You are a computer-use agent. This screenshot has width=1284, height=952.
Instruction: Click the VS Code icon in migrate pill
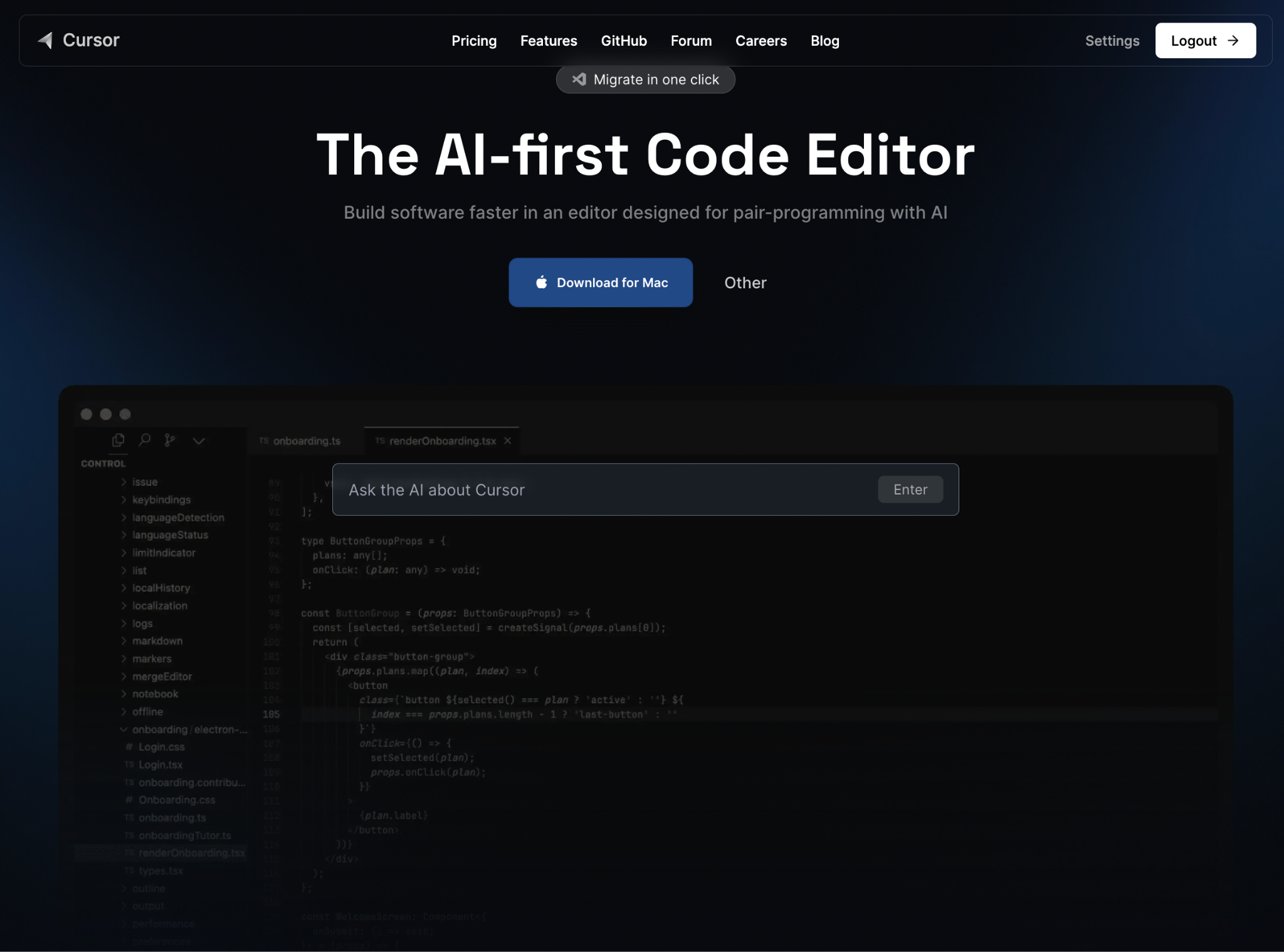click(x=579, y=80)
